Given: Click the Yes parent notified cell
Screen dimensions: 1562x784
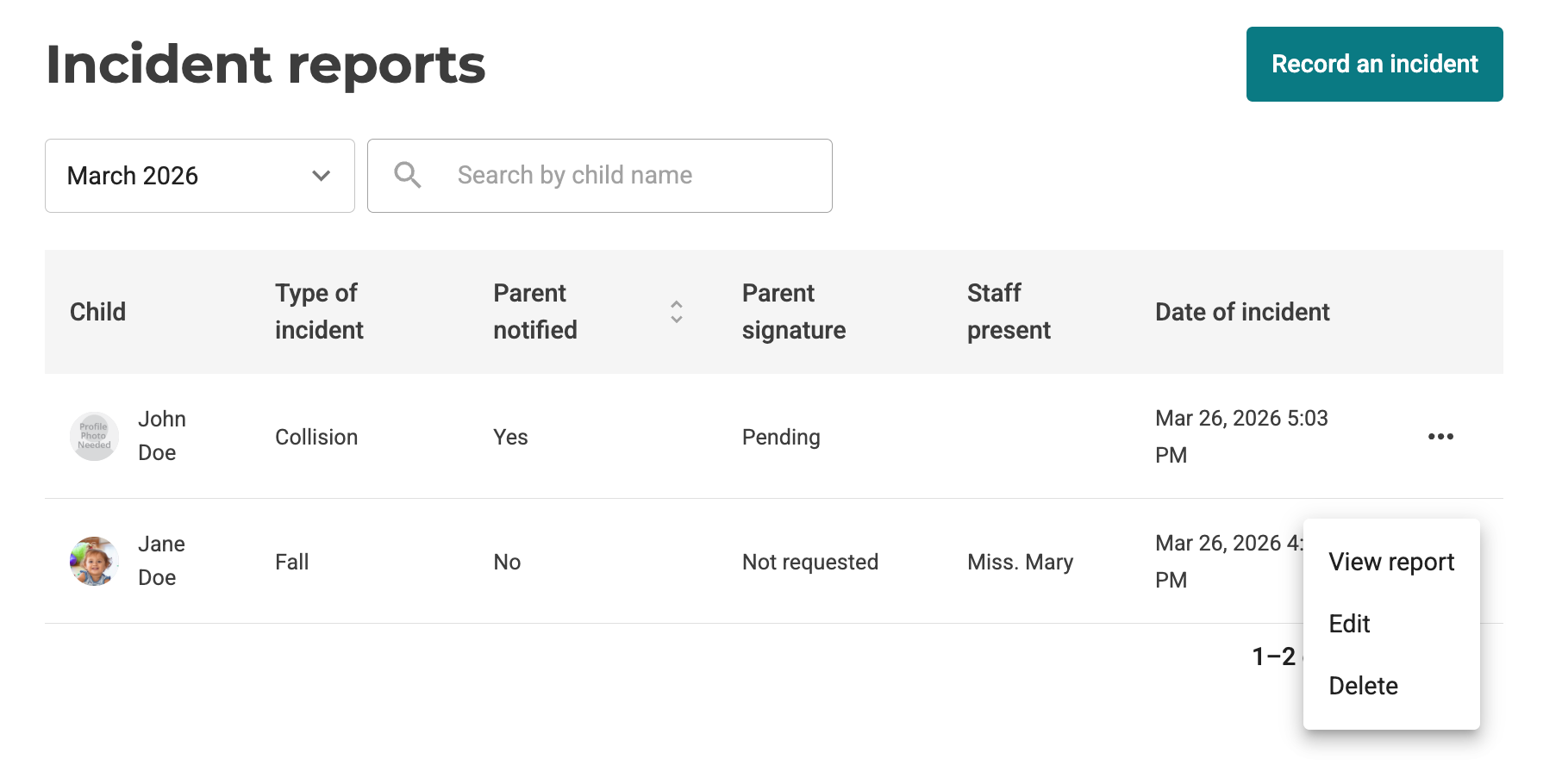Looking at the screenshot, I should coord(510,437).
